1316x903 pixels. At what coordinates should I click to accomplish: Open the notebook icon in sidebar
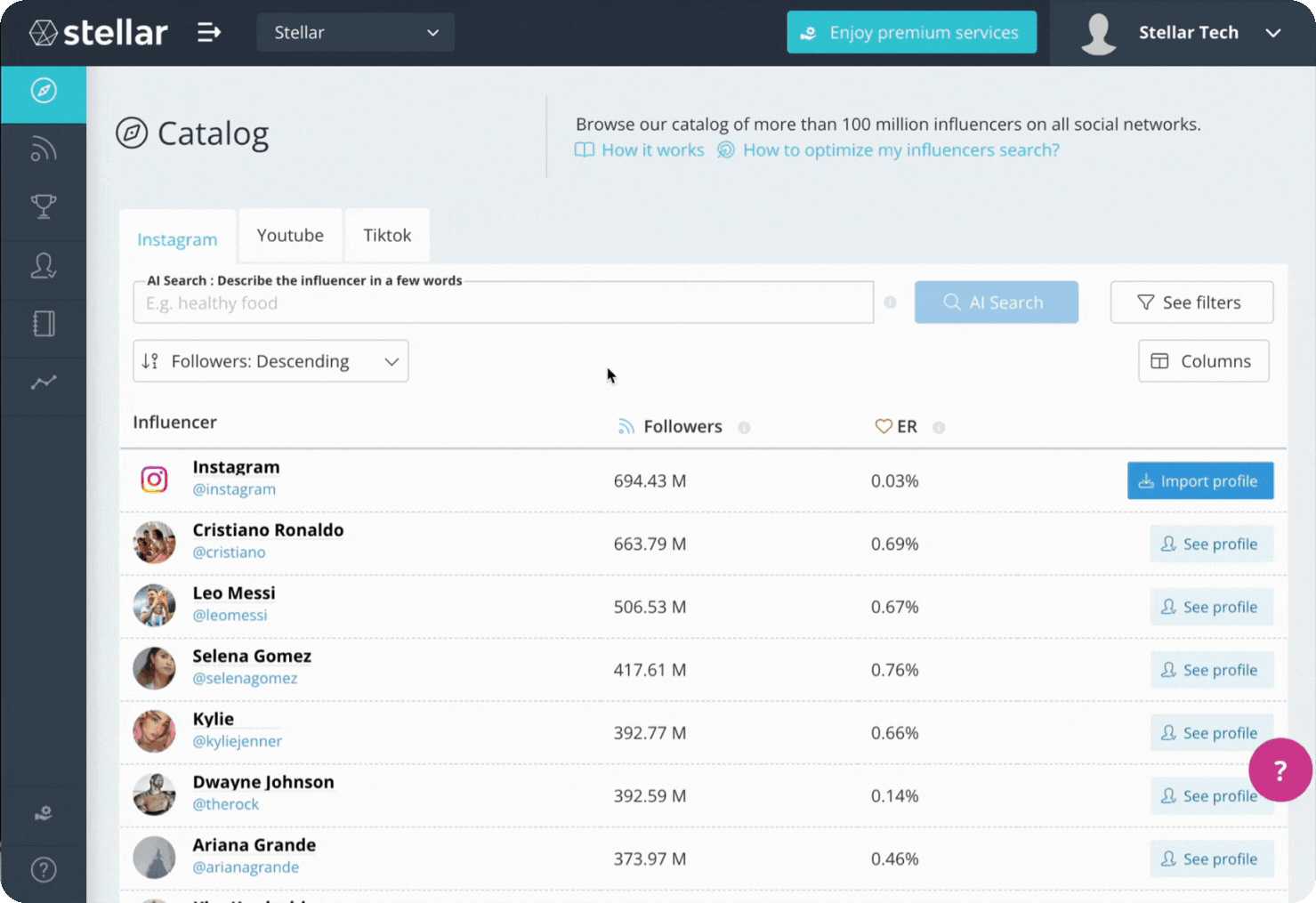coord(44,324)
